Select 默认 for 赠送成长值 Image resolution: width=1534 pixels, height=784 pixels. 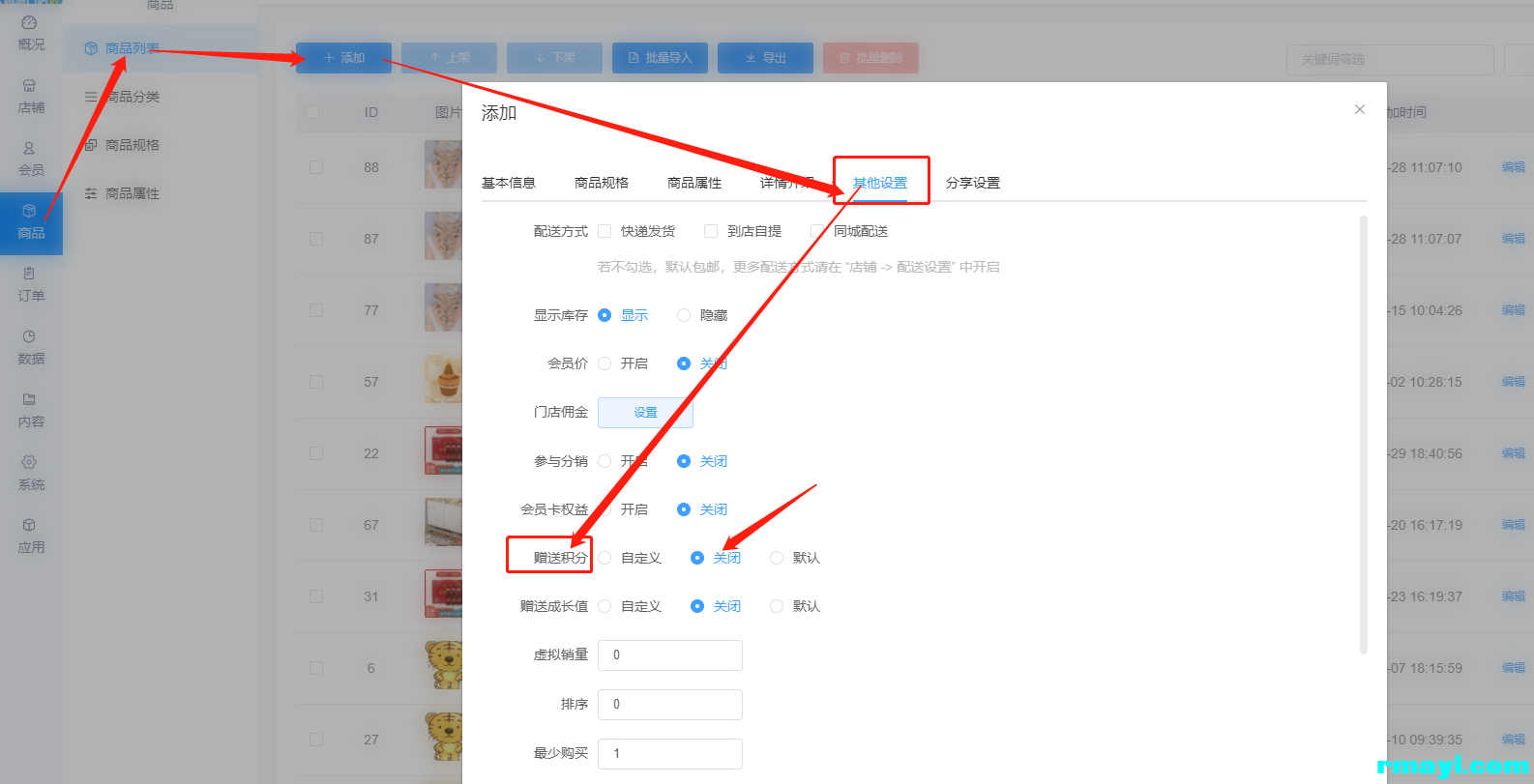click(777, 606)
